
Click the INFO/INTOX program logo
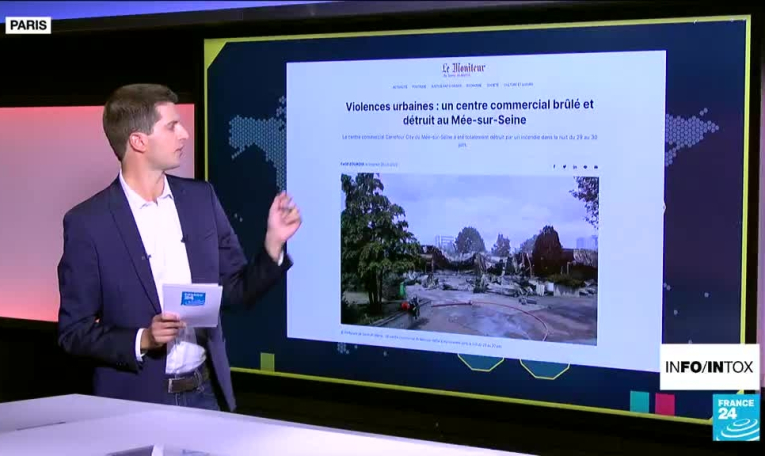click(709, 367)
